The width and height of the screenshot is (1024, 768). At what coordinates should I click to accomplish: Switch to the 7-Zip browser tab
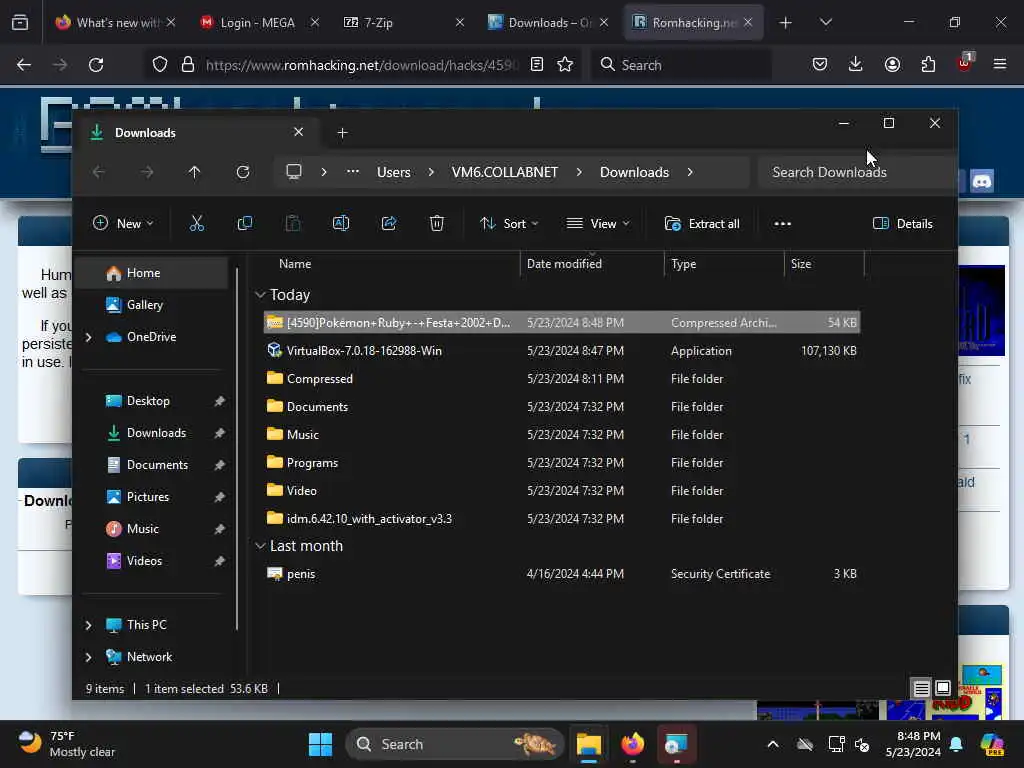pyautogui.click(x=404, y=22)
